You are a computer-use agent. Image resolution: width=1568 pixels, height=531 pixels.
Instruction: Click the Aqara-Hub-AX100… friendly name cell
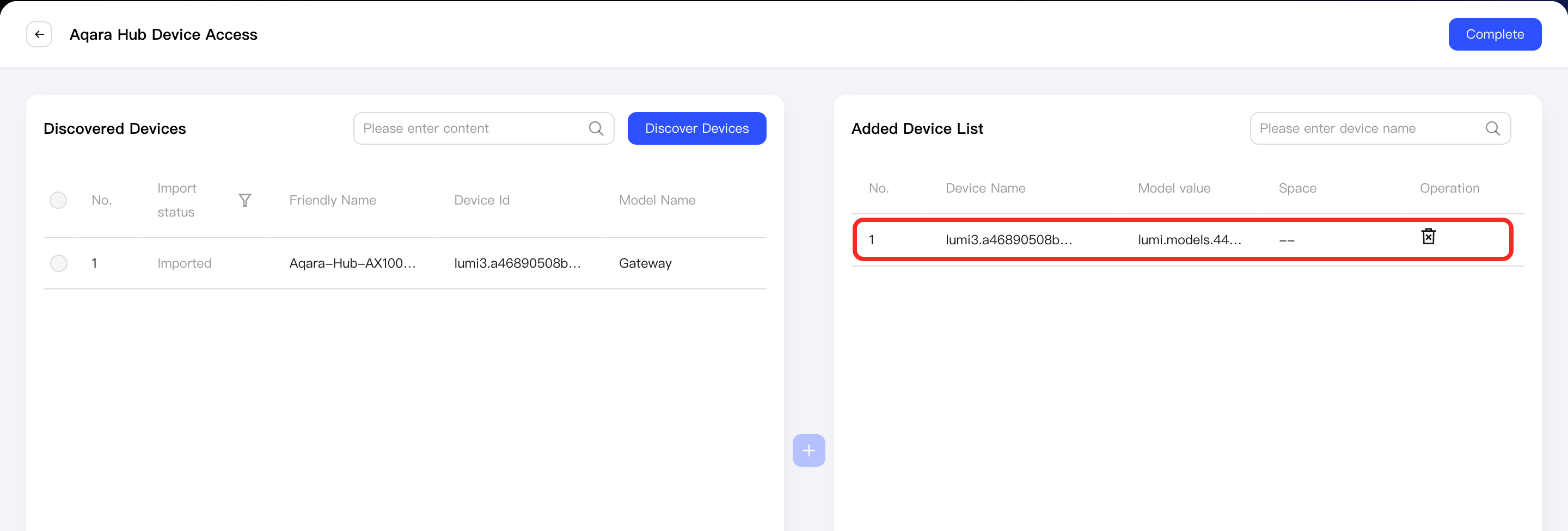coord(352,263)
